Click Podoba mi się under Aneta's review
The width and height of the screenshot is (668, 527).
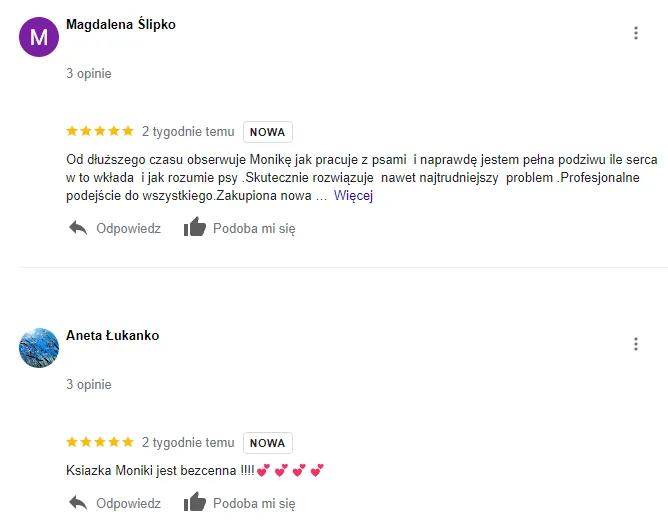click(254, 503)
